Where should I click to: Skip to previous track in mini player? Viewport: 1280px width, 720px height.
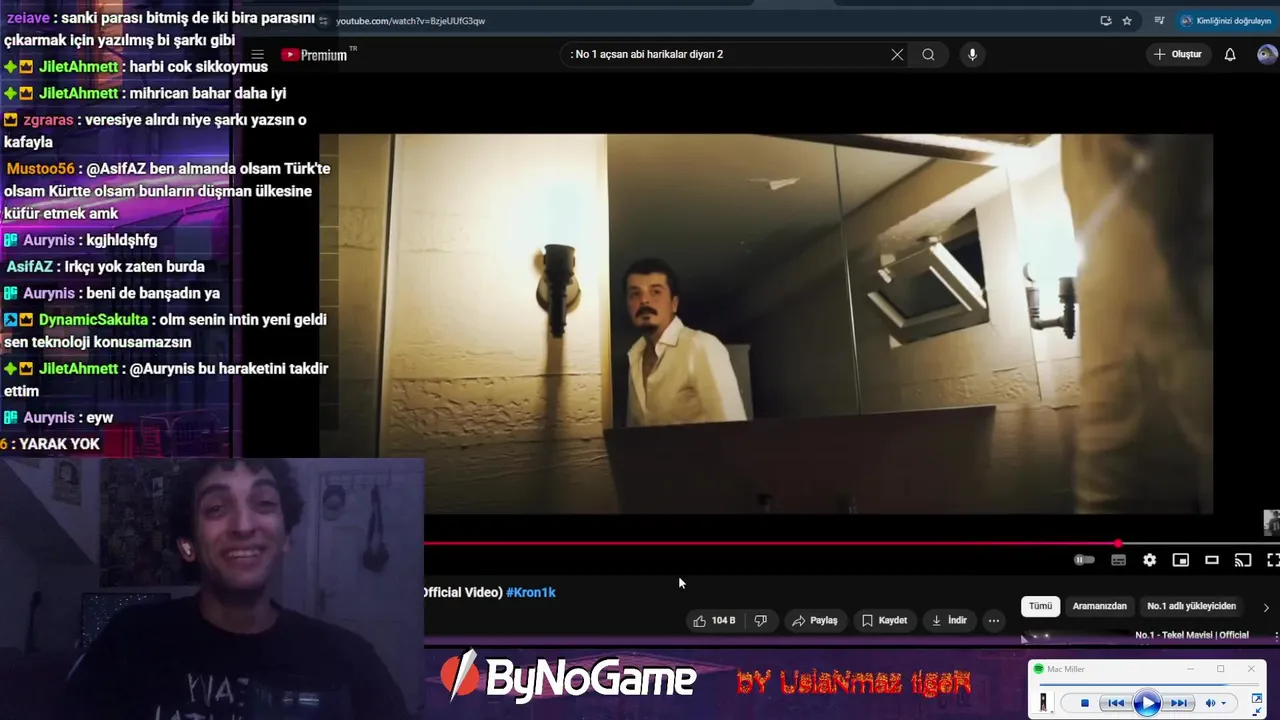(x=1116, y=703)
